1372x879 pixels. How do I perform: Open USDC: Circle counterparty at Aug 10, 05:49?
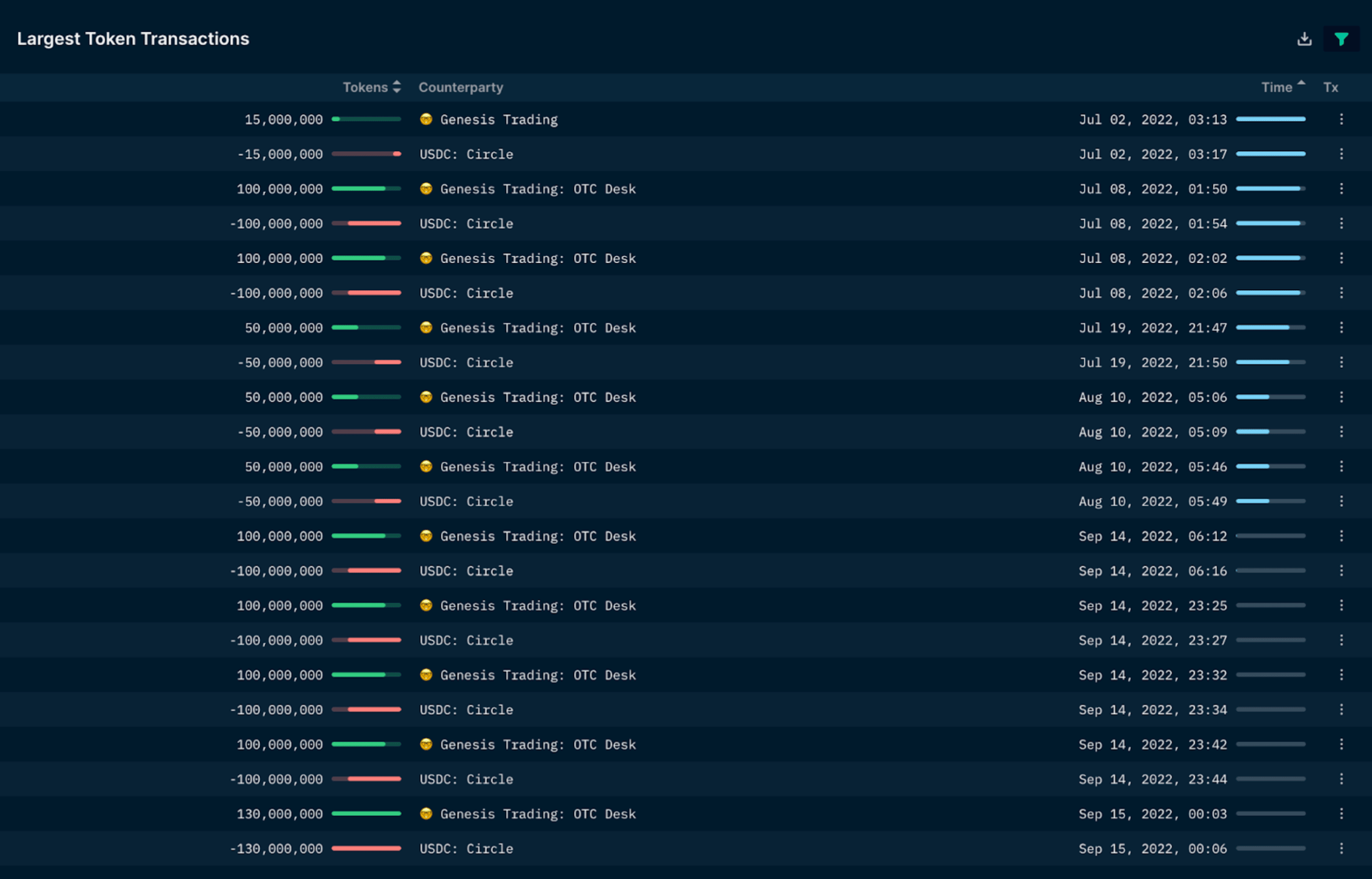tap(466, 501)
